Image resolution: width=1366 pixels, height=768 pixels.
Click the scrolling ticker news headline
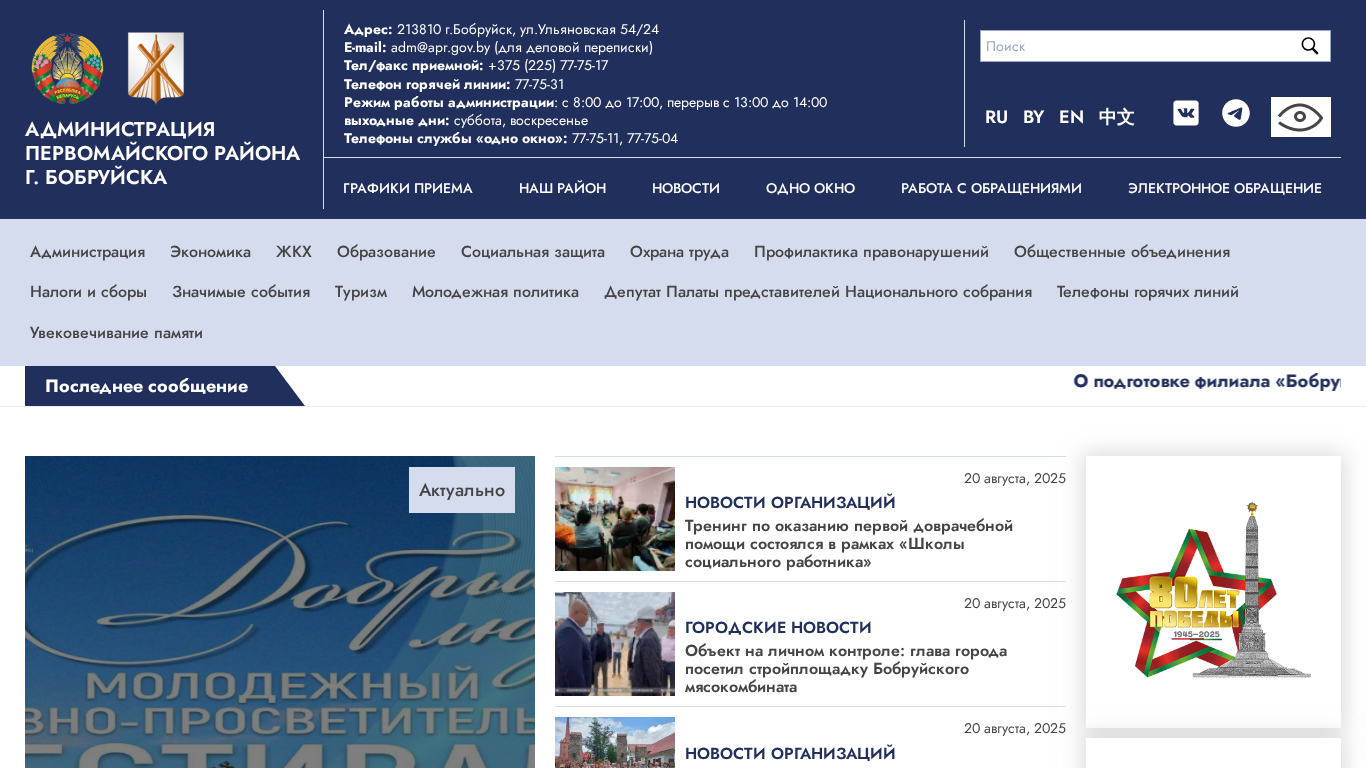(x=1206, y=381)
